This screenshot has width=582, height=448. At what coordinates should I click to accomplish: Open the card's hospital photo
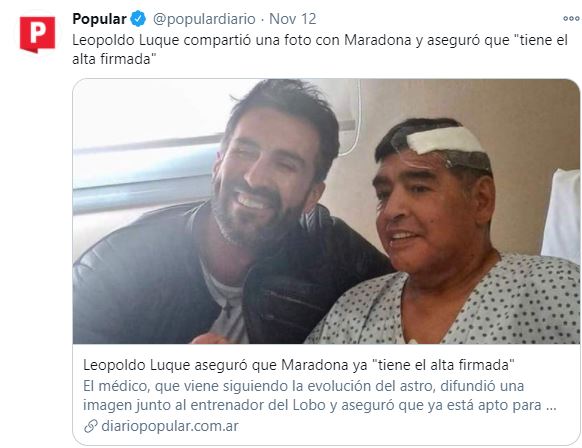tap(326, 211)
